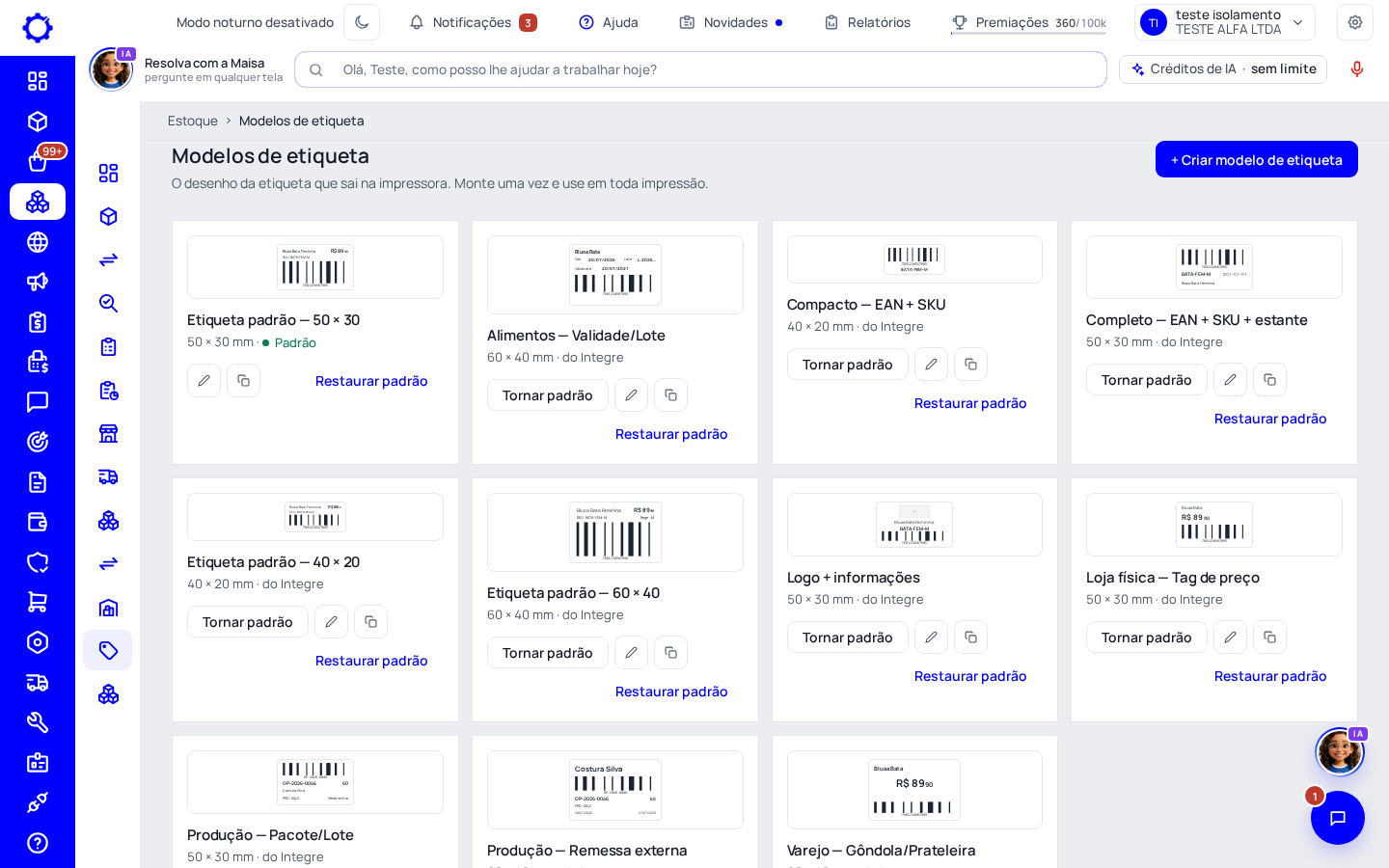Viewport: 1389px width, 868px height.
Task: Open the Ajuda help menu
Action: [x=608, y=22]
